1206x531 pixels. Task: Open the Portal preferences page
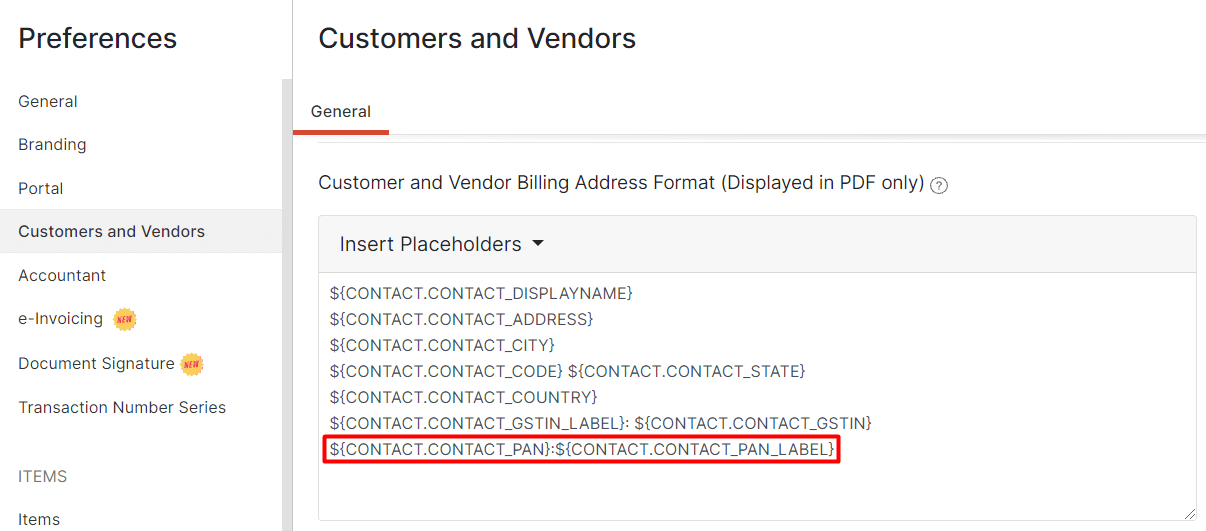(41, 188)
